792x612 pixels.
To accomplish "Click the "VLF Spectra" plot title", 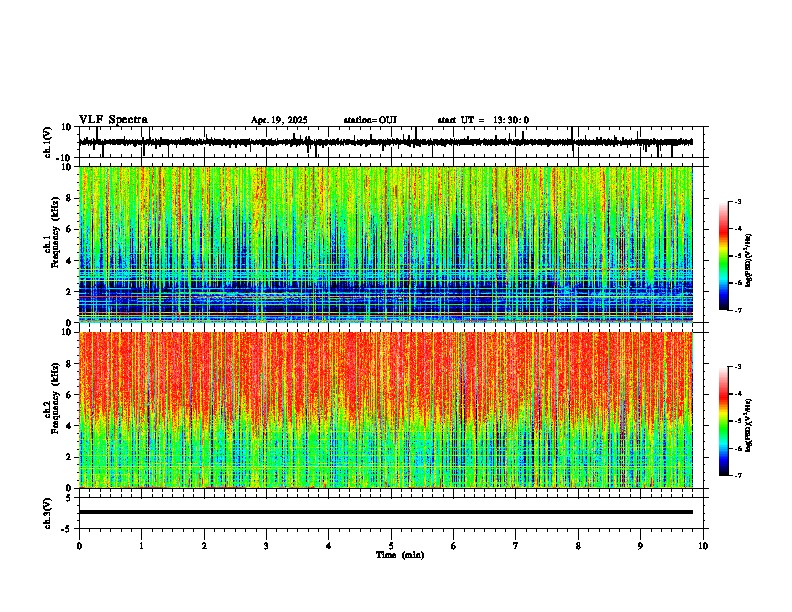I will tap(113, 120).
